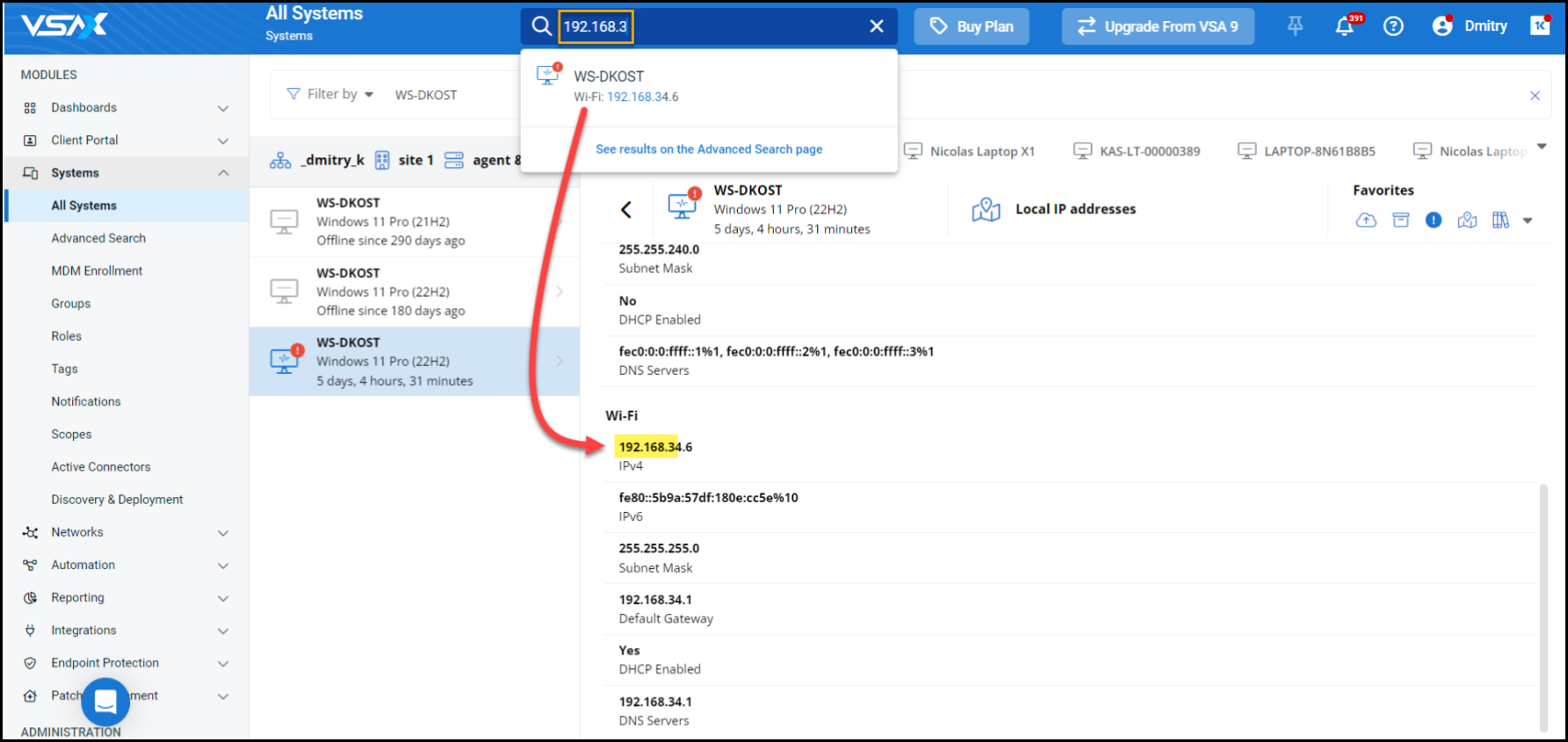Select WS-DKOST offline since 180 days ago

pos(414,292)
